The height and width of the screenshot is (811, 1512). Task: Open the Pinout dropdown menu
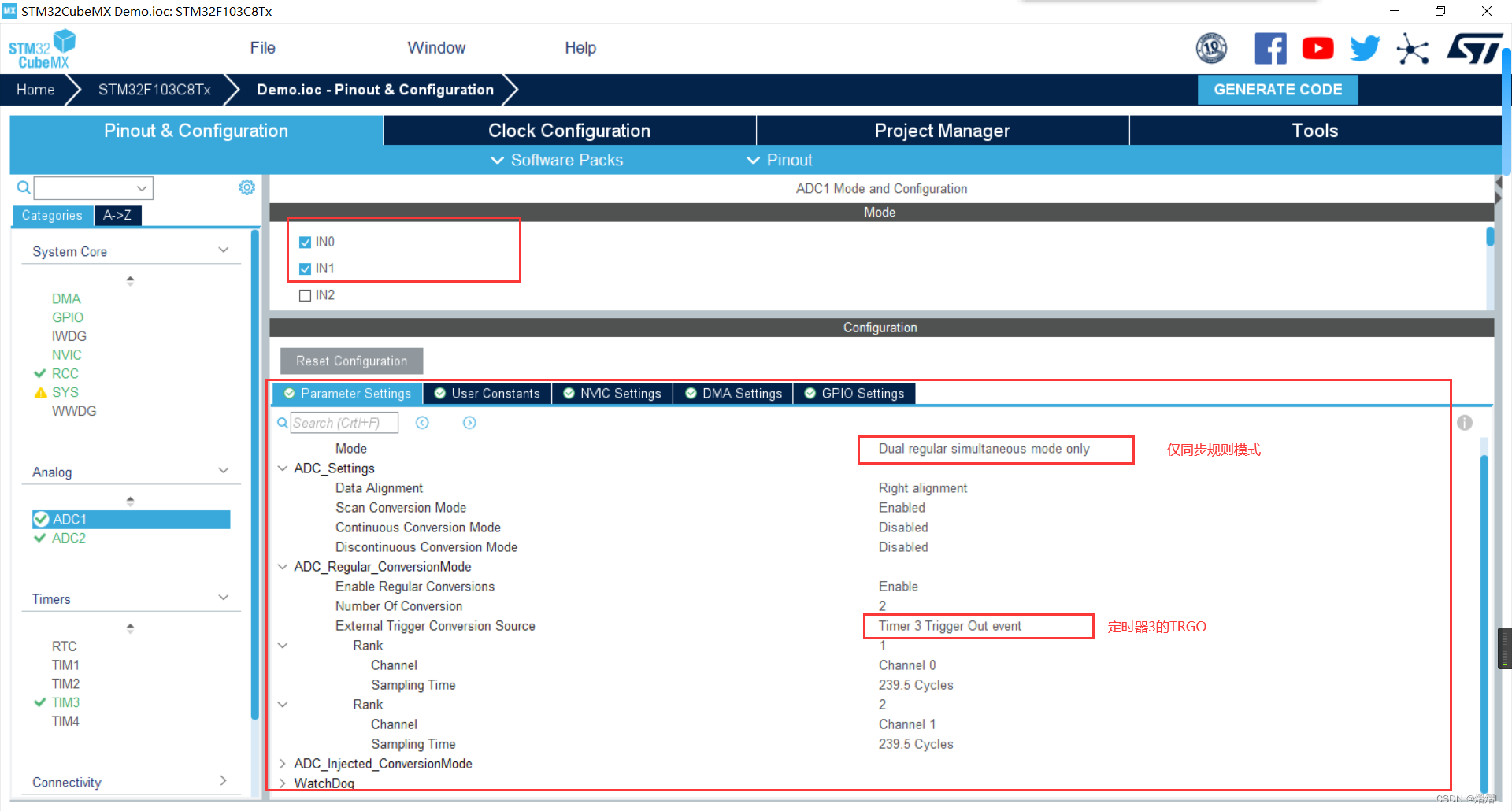coord(779,160)
